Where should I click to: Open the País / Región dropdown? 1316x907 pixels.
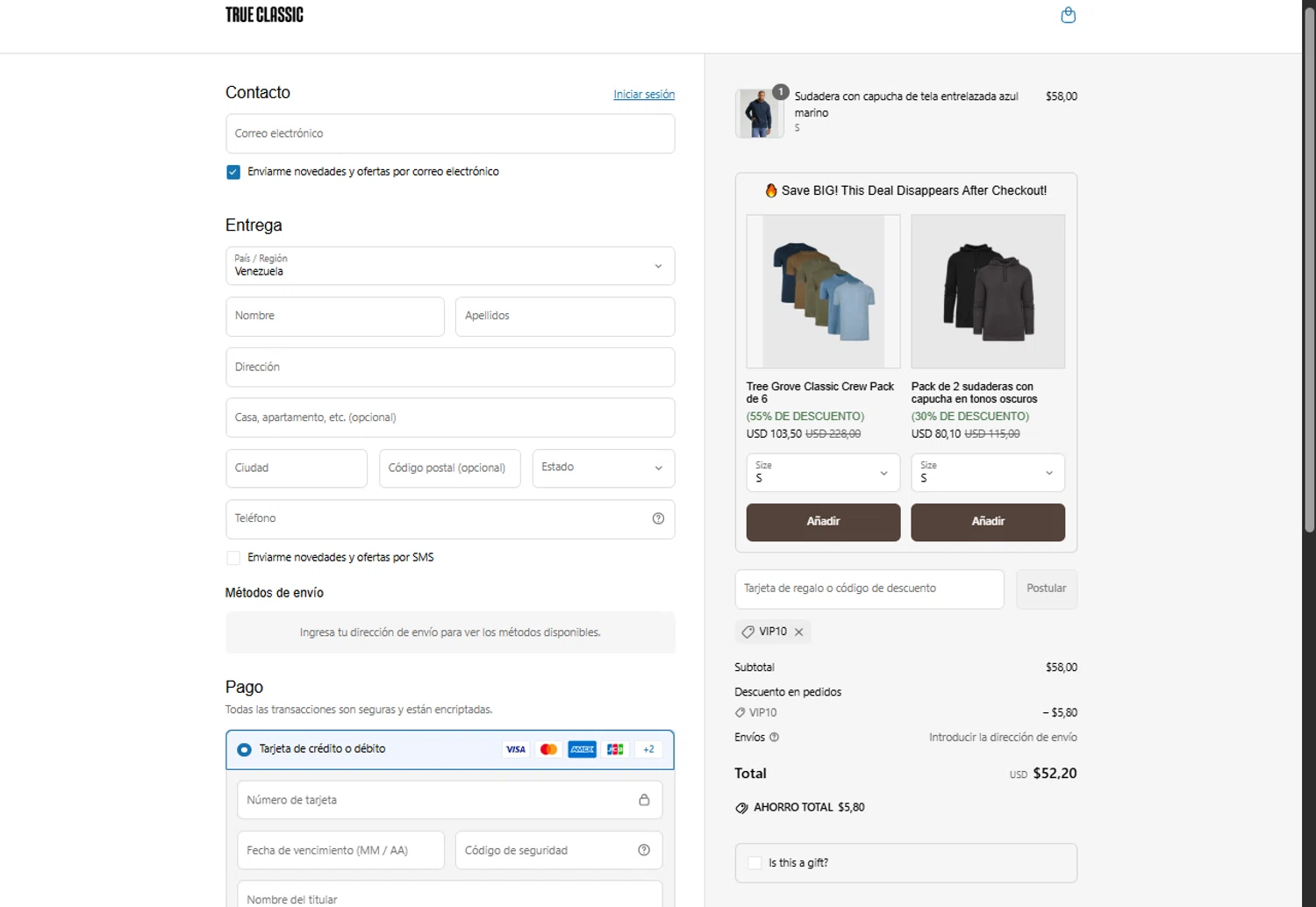[449, 266]
